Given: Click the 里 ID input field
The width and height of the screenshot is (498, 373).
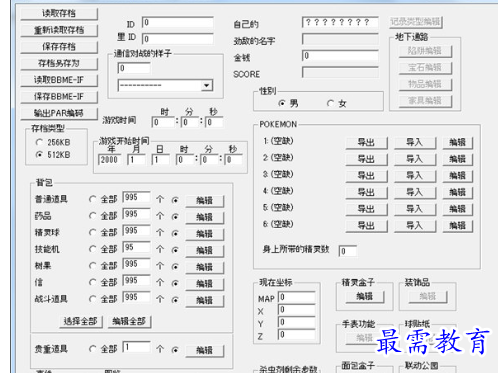Looking at the screenshot, I should pyautogui.click(x=177, y=39).
